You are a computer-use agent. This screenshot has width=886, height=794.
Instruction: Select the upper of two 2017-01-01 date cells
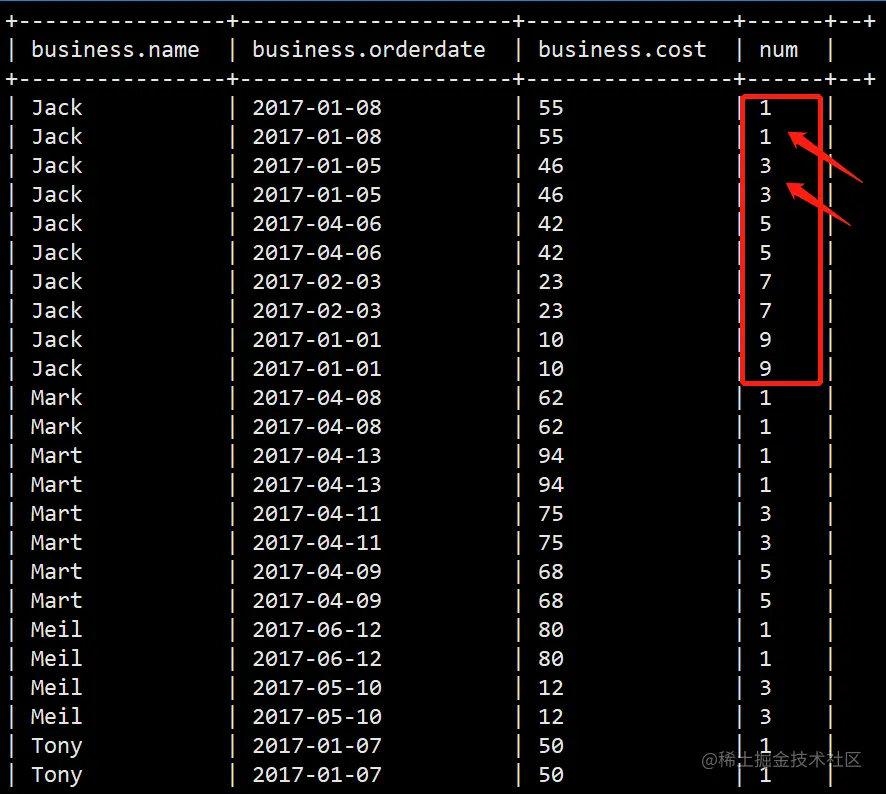pyautogui.click(x=316, y=340)
